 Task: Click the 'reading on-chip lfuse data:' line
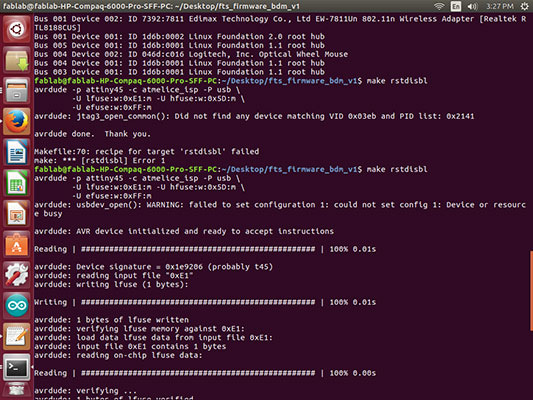point(118,355)
